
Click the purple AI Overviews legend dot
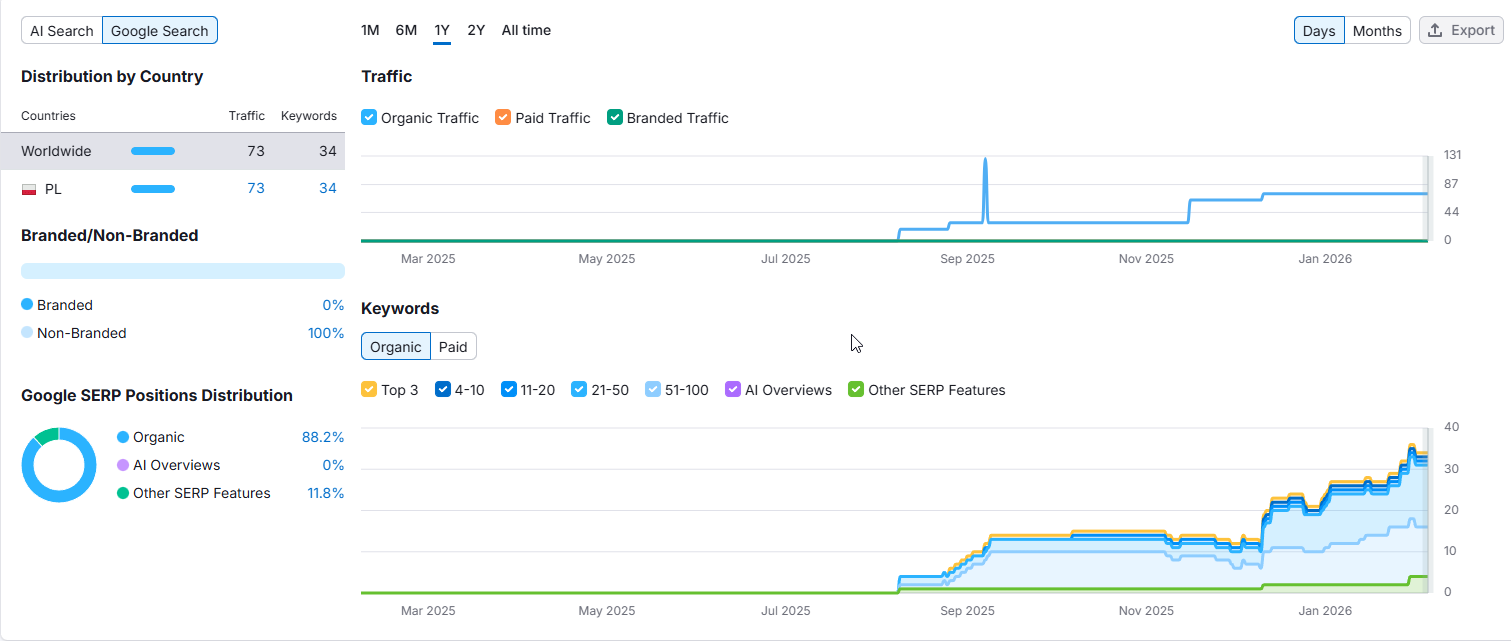(x=123, y=465)
